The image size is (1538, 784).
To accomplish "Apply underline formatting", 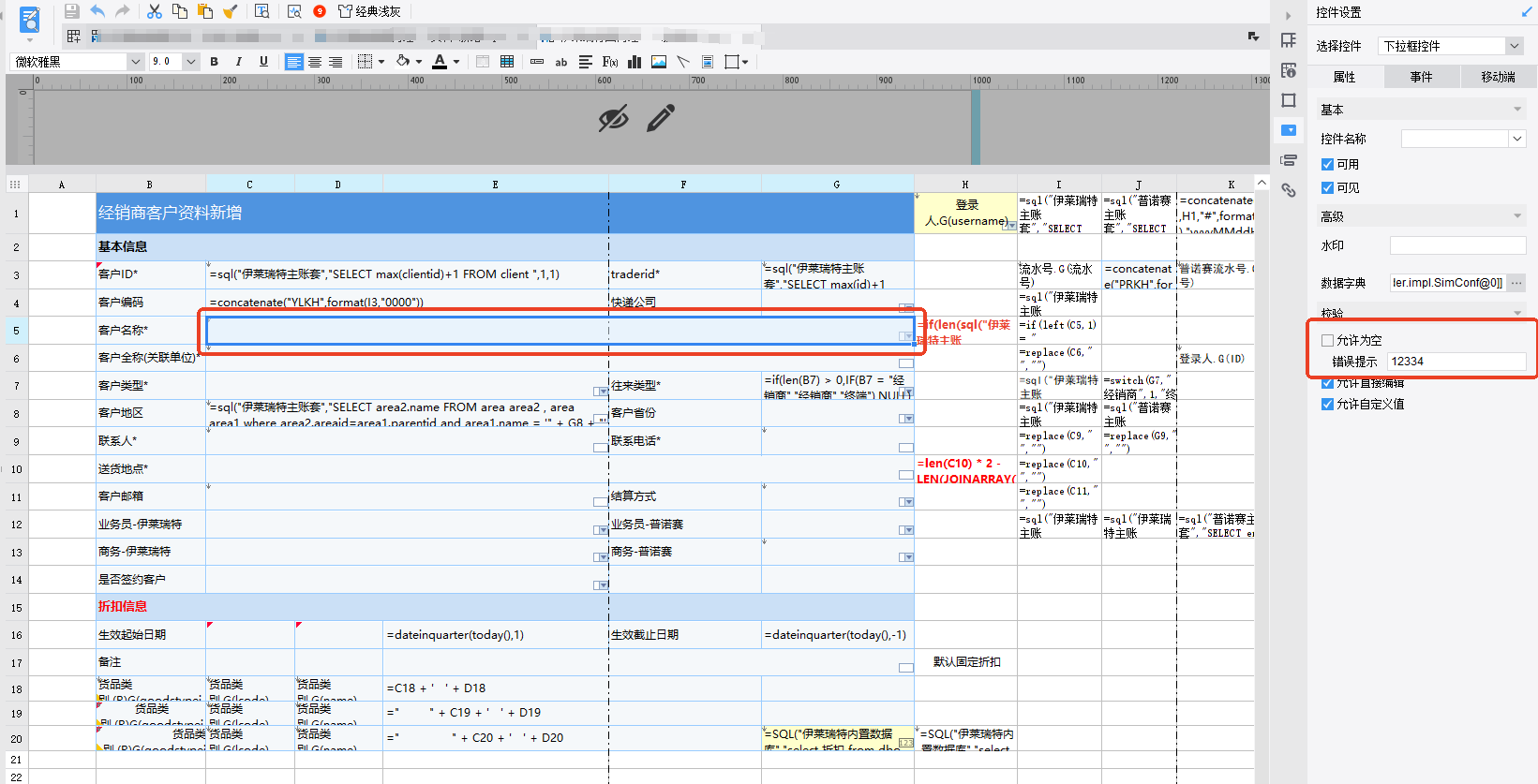I will pos(263,62).
